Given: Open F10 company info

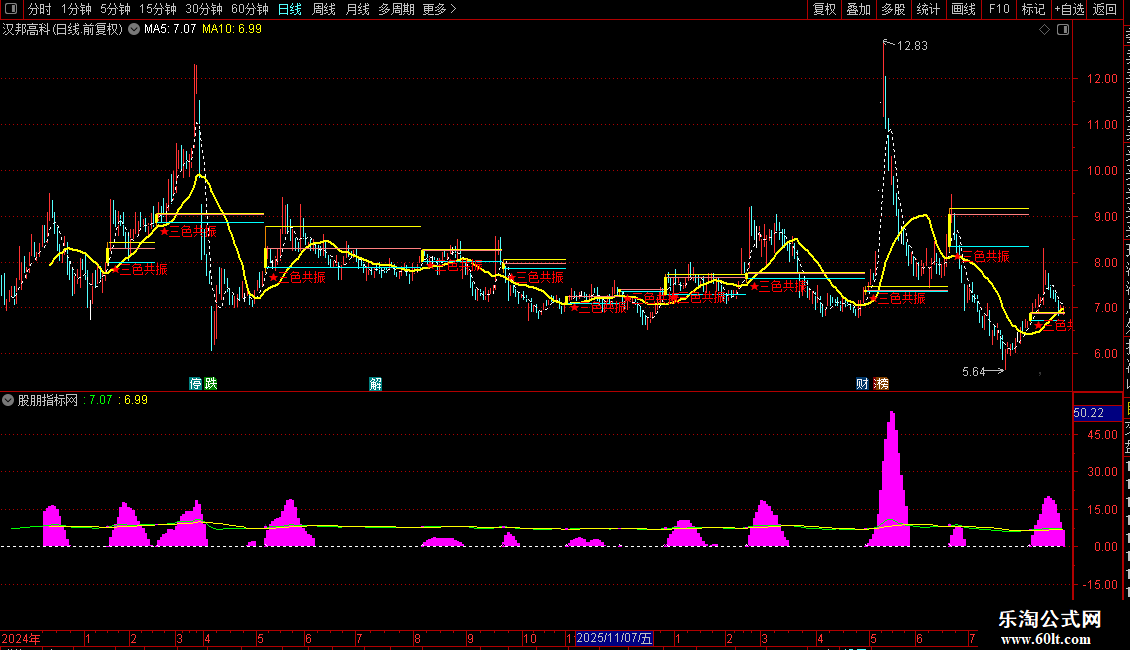Looking at the screenshot, I should coord(999,9).
